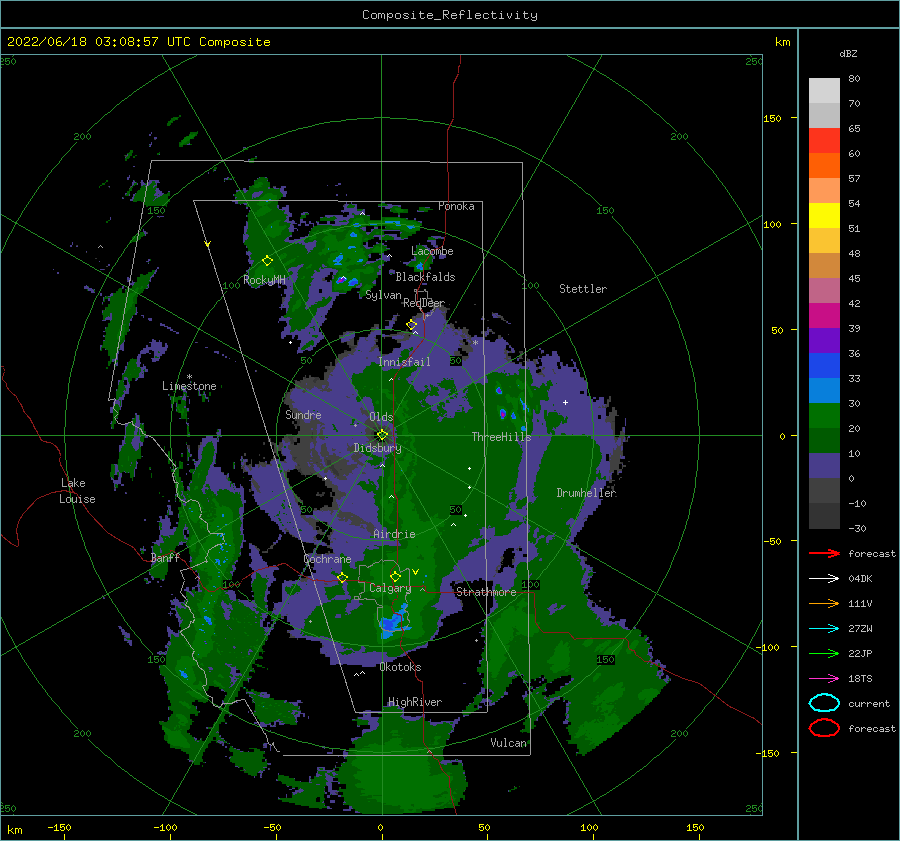
Task: Select the orange 57 dBZ color swatch
Action: coord(824,165)
